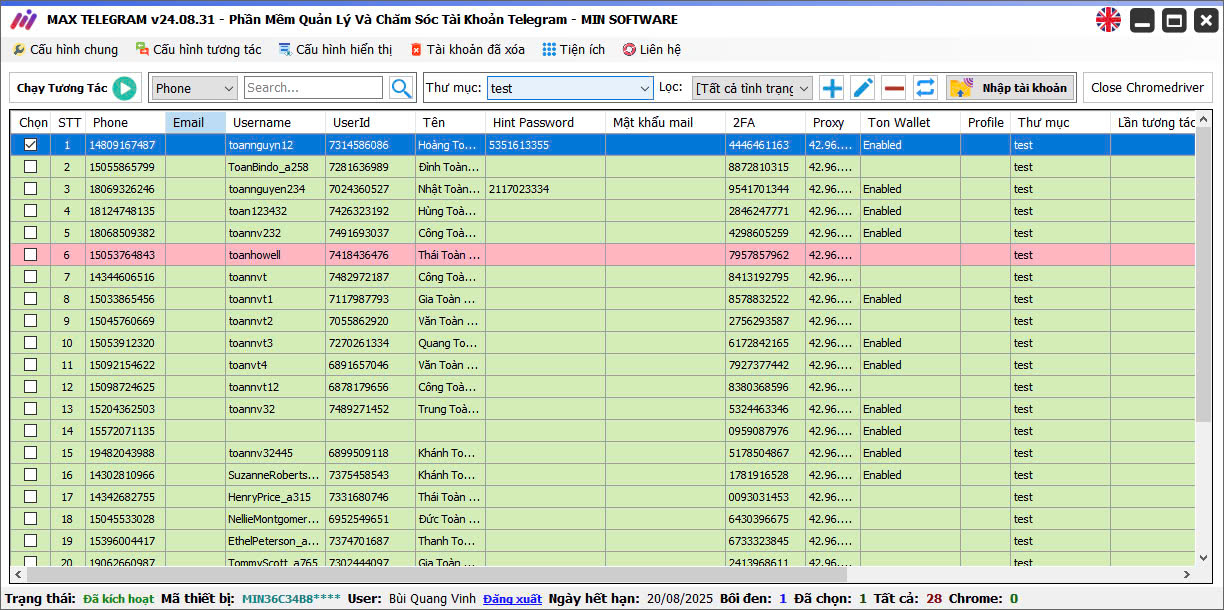Image resolution: width=1224 pixels, height=610 pixels.
Task: Tick the checkbox for phone 15053764843
Action: [31, 255]
